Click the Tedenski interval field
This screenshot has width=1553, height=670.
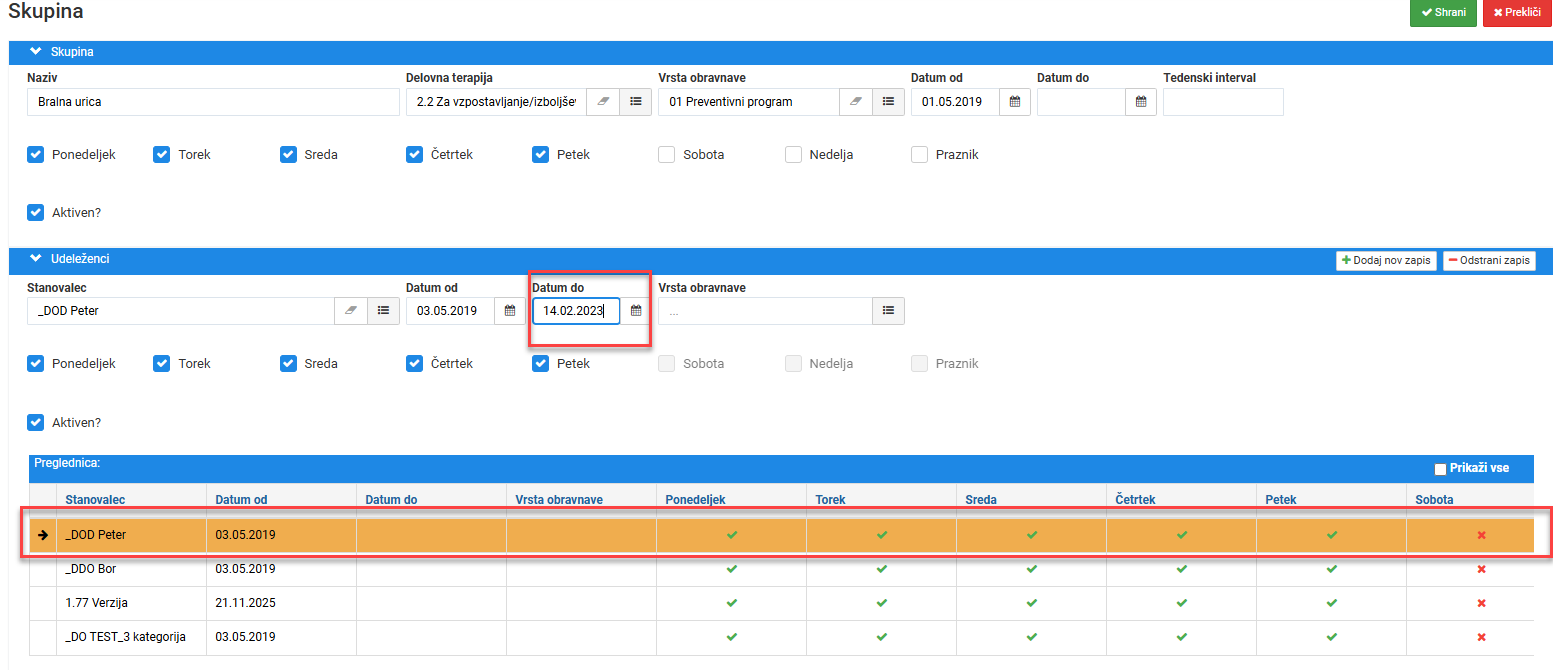(x=1223, y=102)
